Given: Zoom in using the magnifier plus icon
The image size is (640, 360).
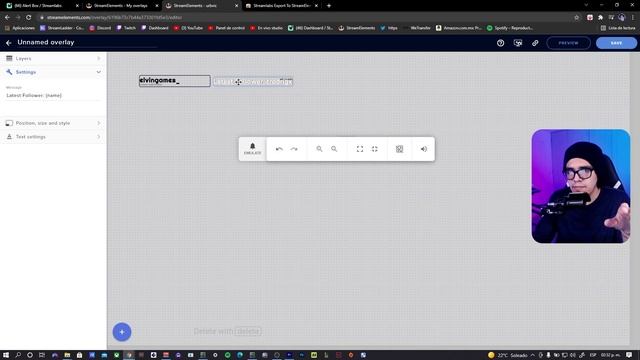Looking at the screenshot, I should click(319, 149).
